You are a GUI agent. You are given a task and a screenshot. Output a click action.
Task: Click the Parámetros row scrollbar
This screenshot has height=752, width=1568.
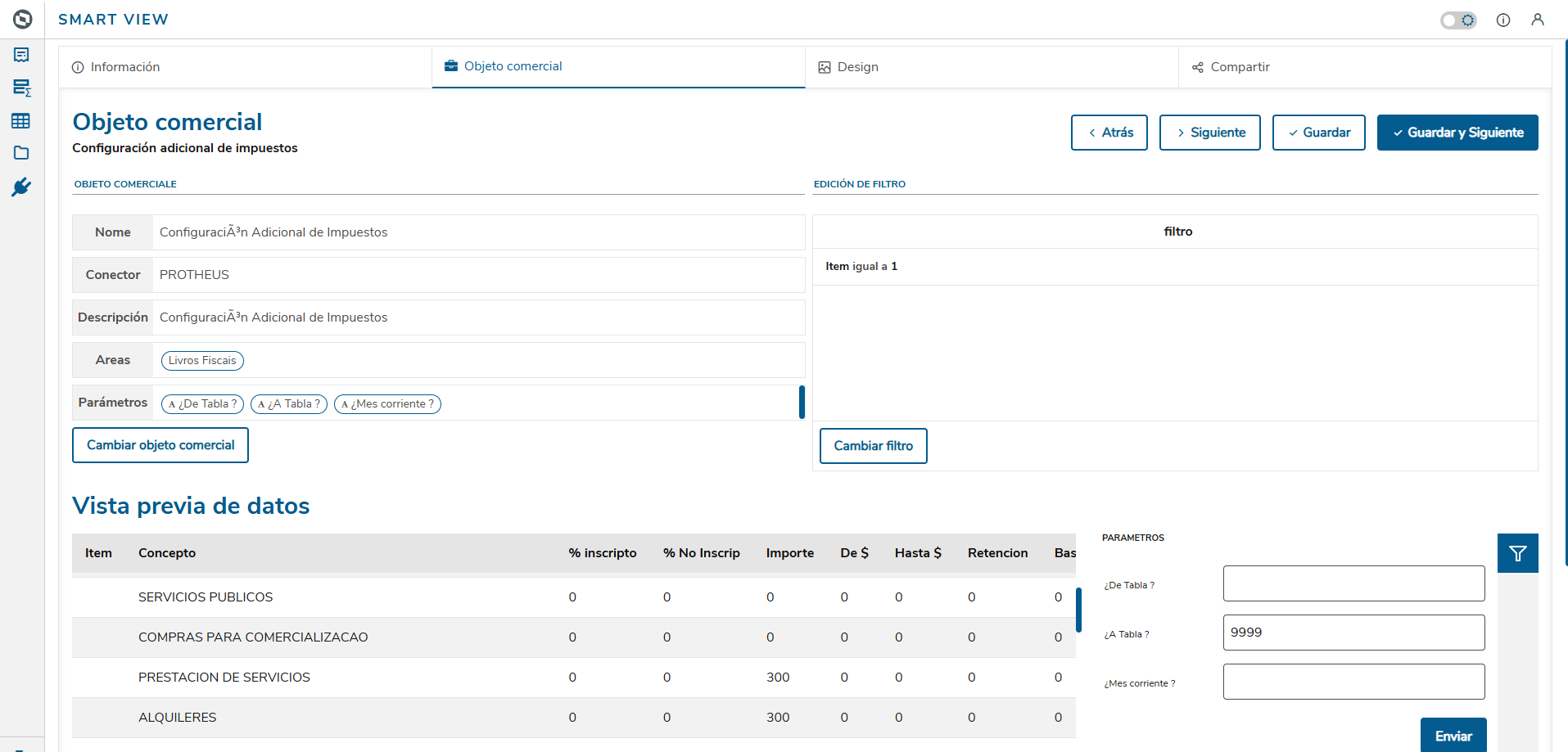pos(802,402)
